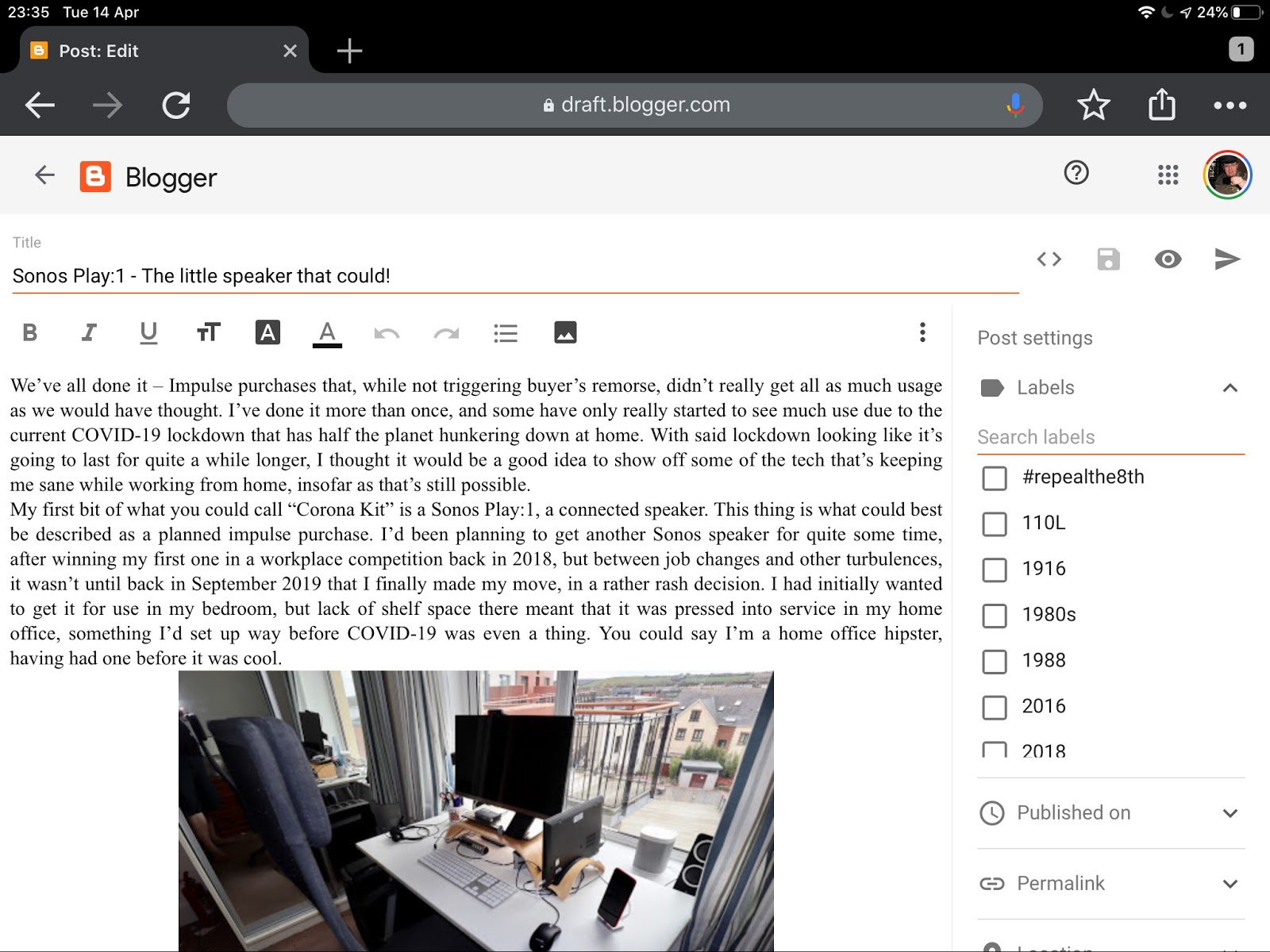Start voice search in address bar
The image size is (1270, 952).
click(x=1014, y=105)
